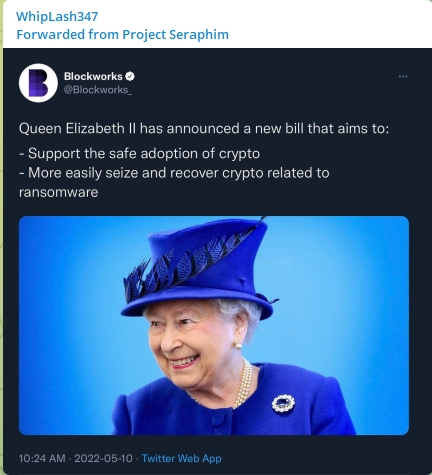Open the Twitter Web App link
This screenshot has width=432, height=475.
coord(181,458)
